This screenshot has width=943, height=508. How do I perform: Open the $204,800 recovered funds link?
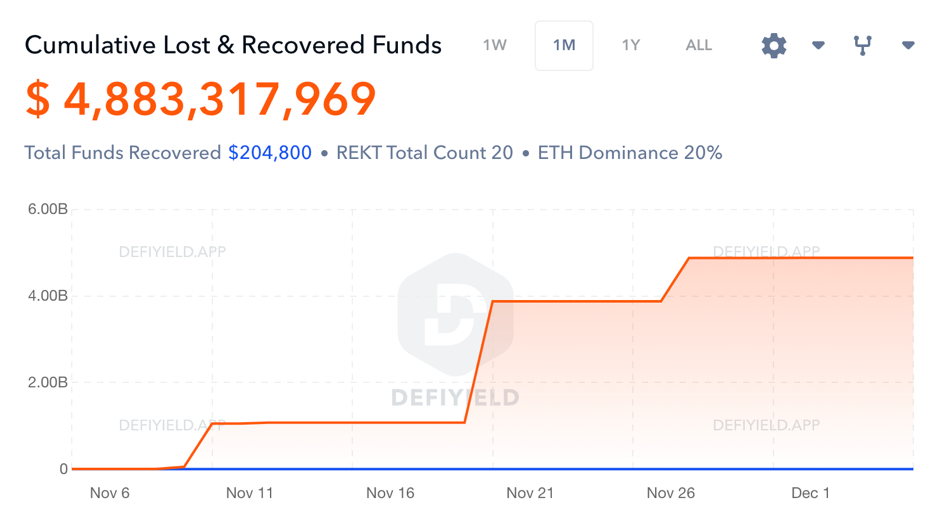point(269,153)
